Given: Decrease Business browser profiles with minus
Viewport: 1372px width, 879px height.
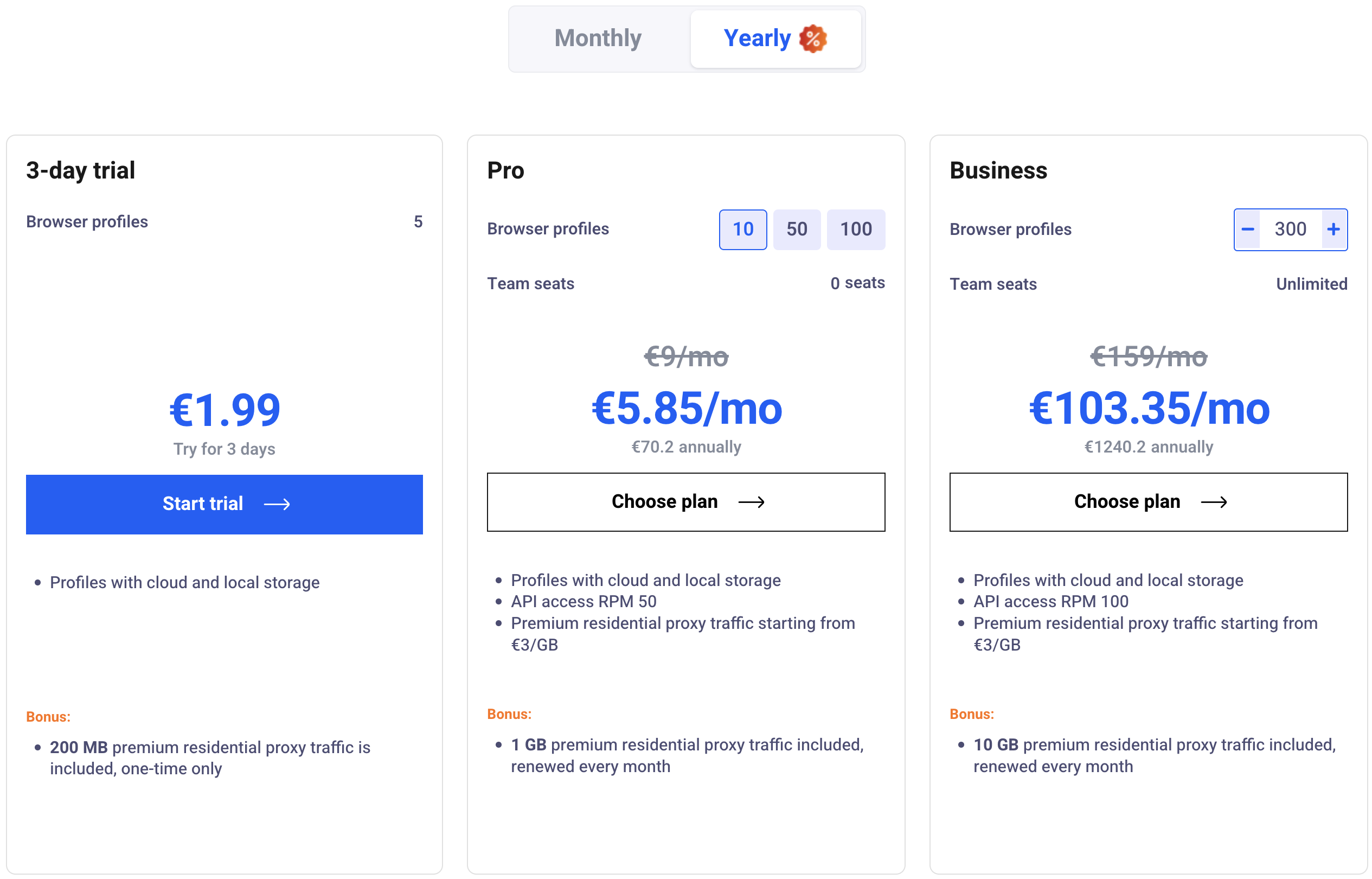Looking at the screenshot, I should (x=1247, y=229).
